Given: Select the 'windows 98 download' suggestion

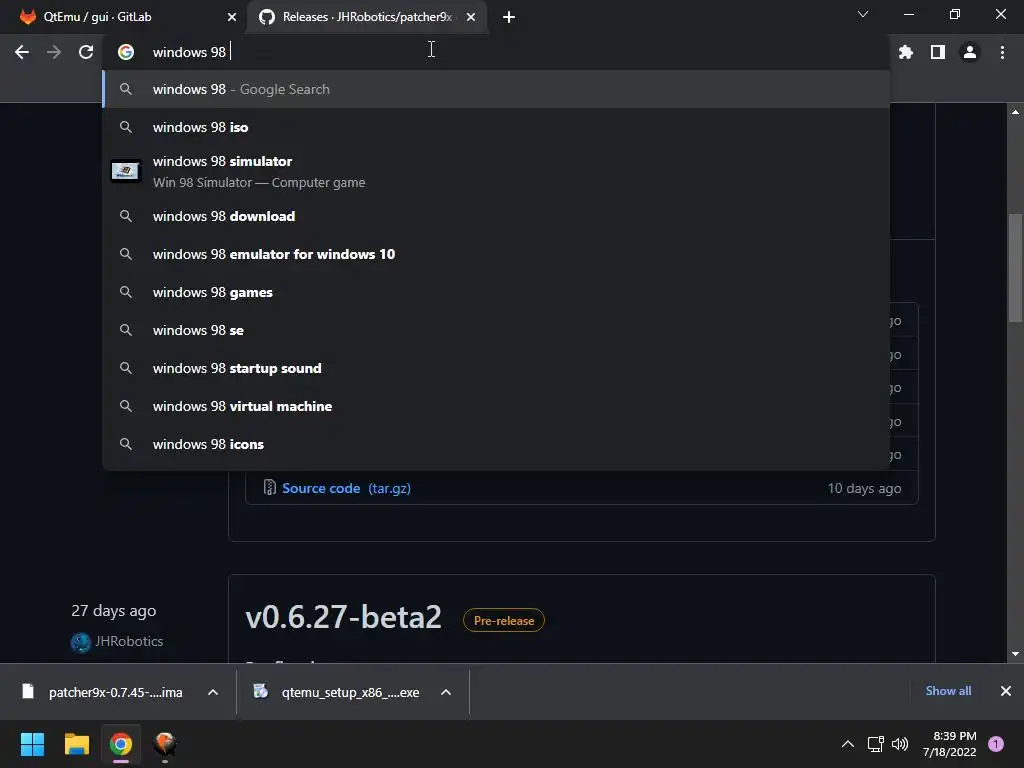Looking at the screenshot, I should (496, 216).
